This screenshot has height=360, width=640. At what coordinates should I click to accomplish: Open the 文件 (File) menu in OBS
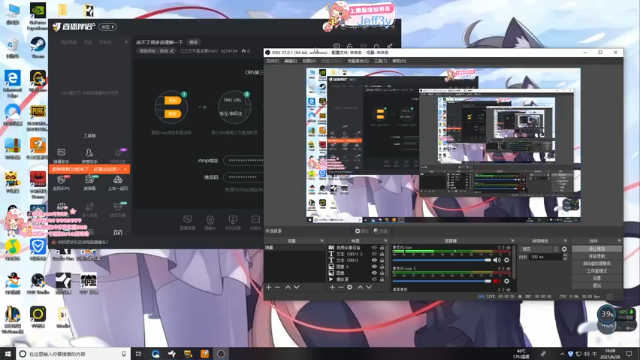pos(272,61)
